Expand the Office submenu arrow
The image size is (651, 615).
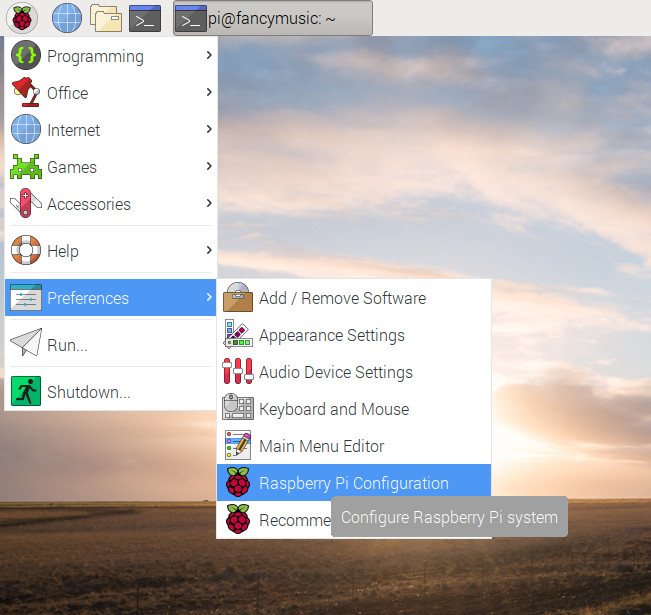pos(209,92)
